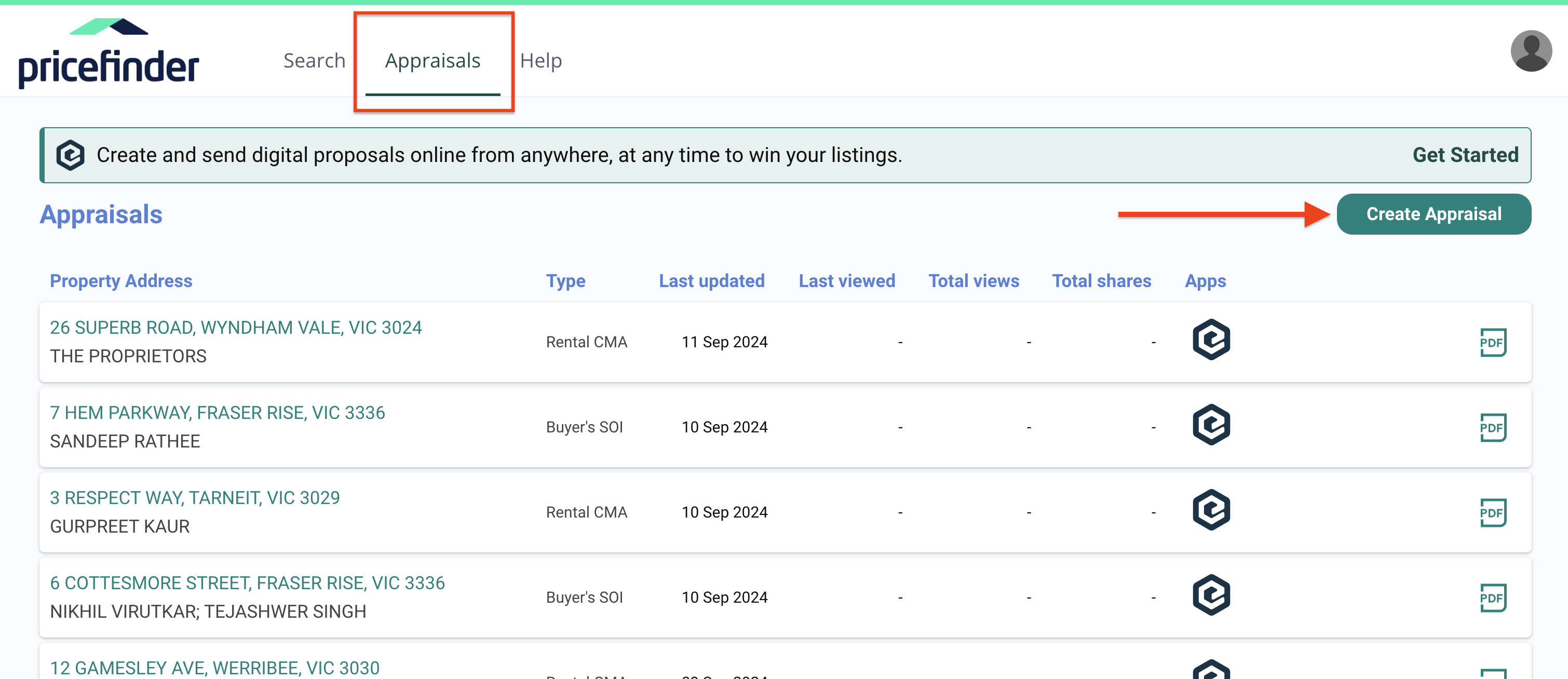Click the 11 Sep 2024 last updated date
1568x679 pixels.
pos(724,342)
